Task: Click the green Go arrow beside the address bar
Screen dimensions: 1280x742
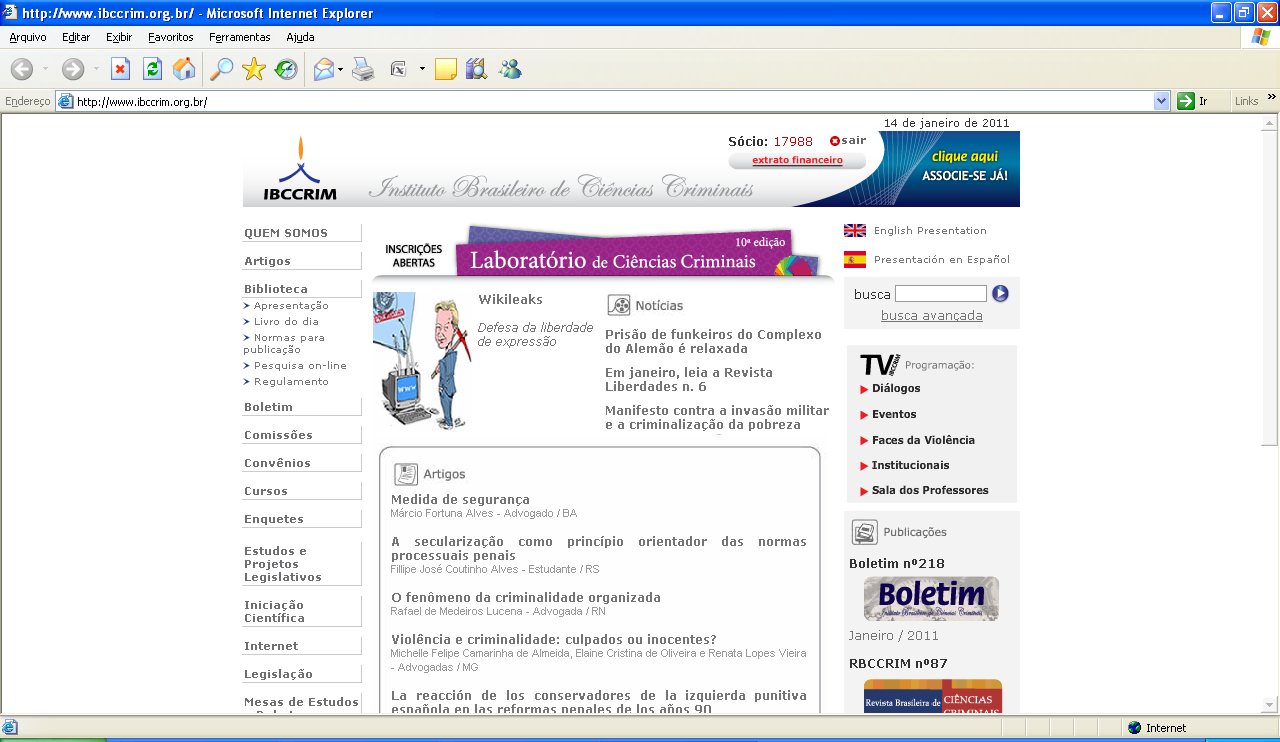Action: 1186,101
